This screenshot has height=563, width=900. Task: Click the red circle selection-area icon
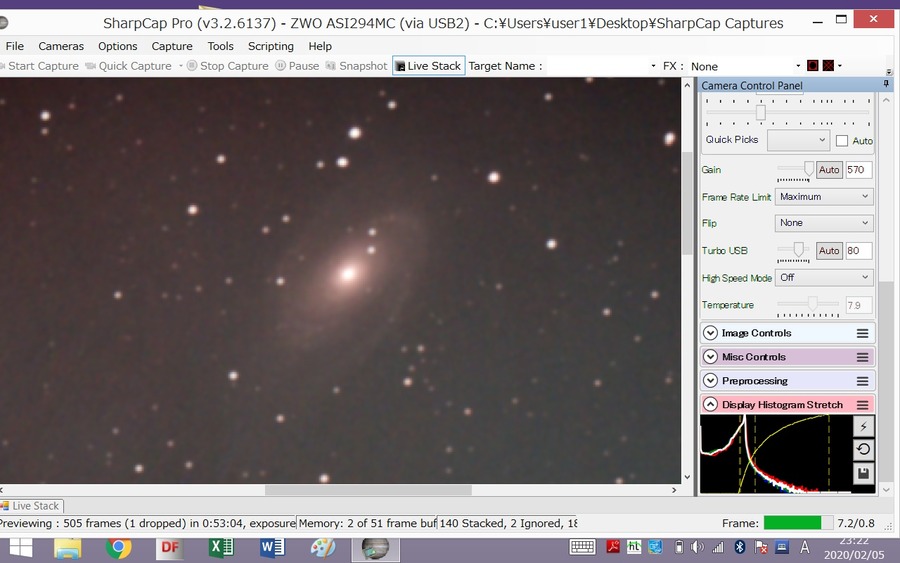tap(812, 65)
